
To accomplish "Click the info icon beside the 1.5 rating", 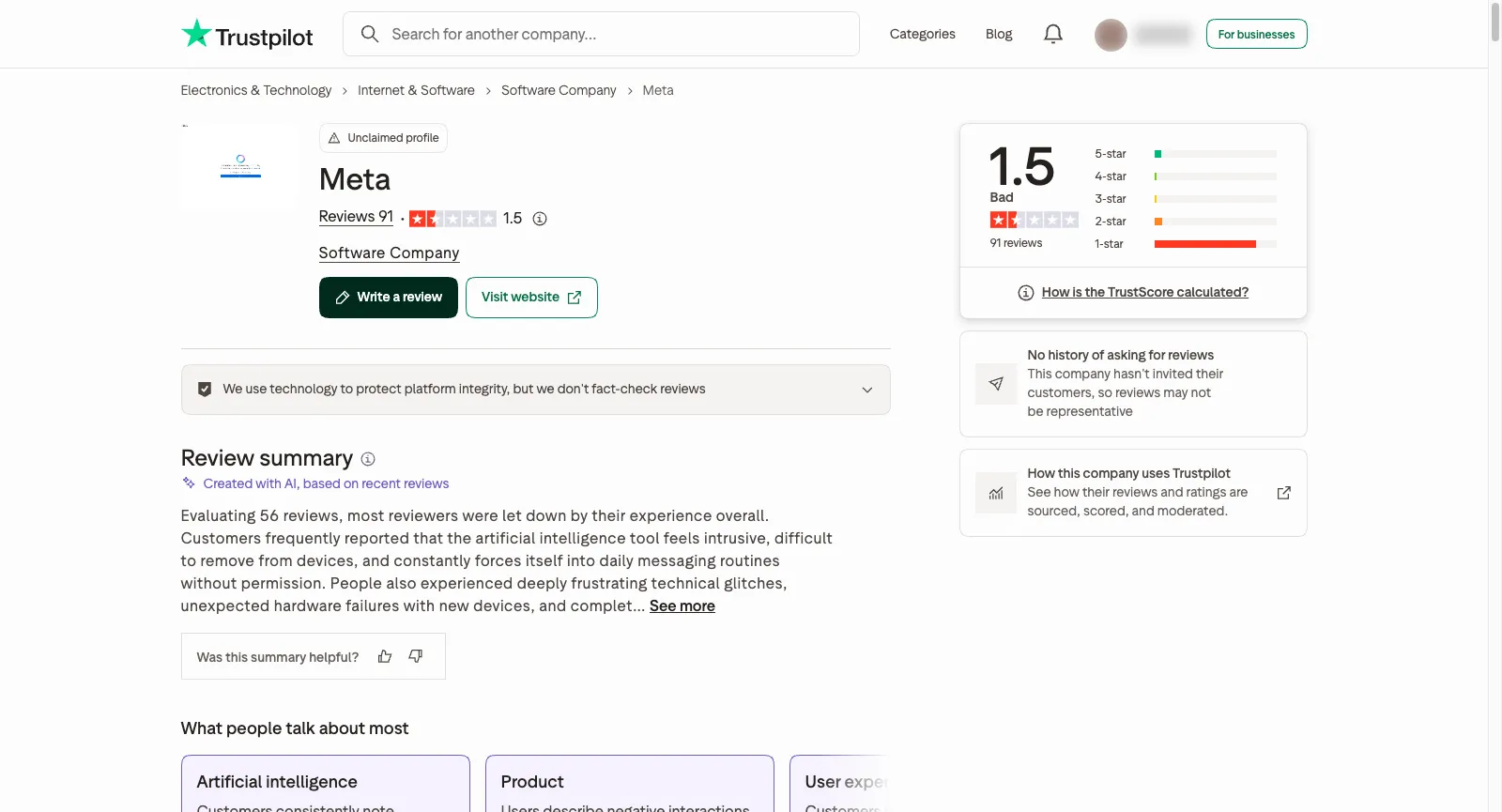I will coord(540,219).
